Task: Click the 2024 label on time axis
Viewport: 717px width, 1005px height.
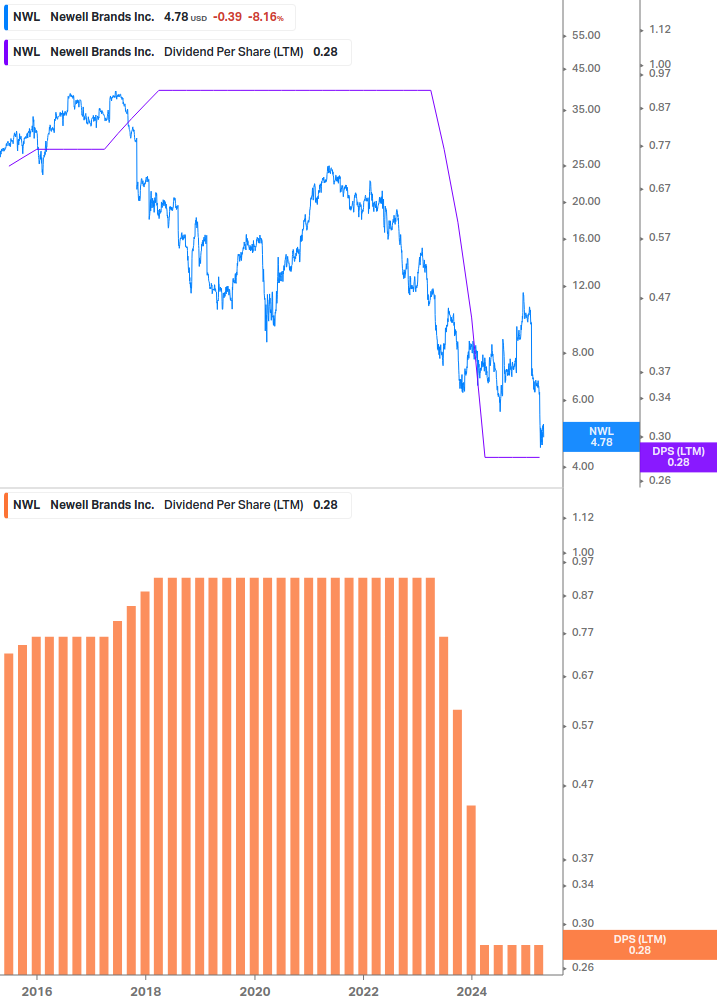Action: pyautogui.click(x=472, y=992)
